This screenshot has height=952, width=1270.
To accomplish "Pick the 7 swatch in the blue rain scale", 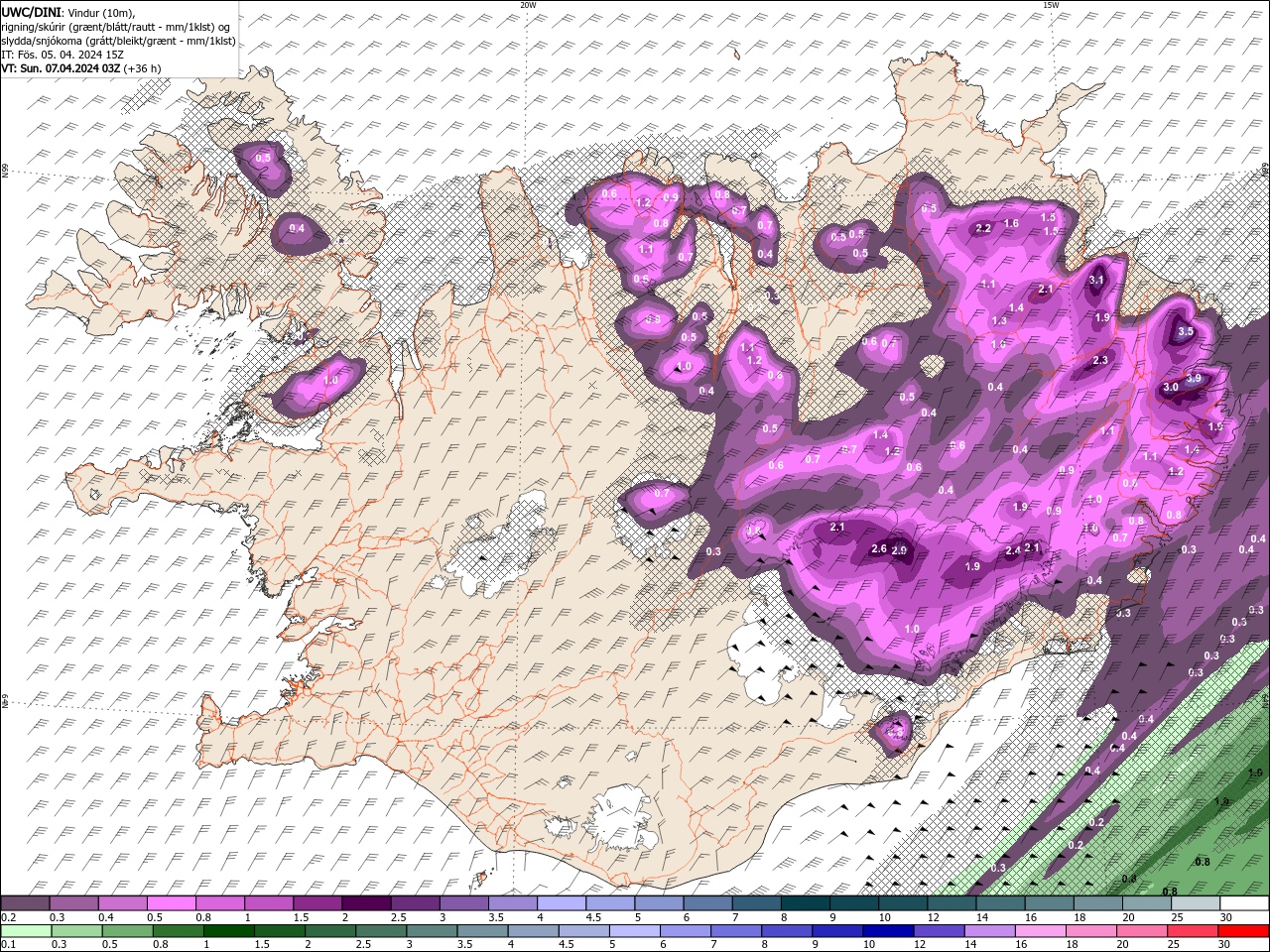I will [736, 931].
